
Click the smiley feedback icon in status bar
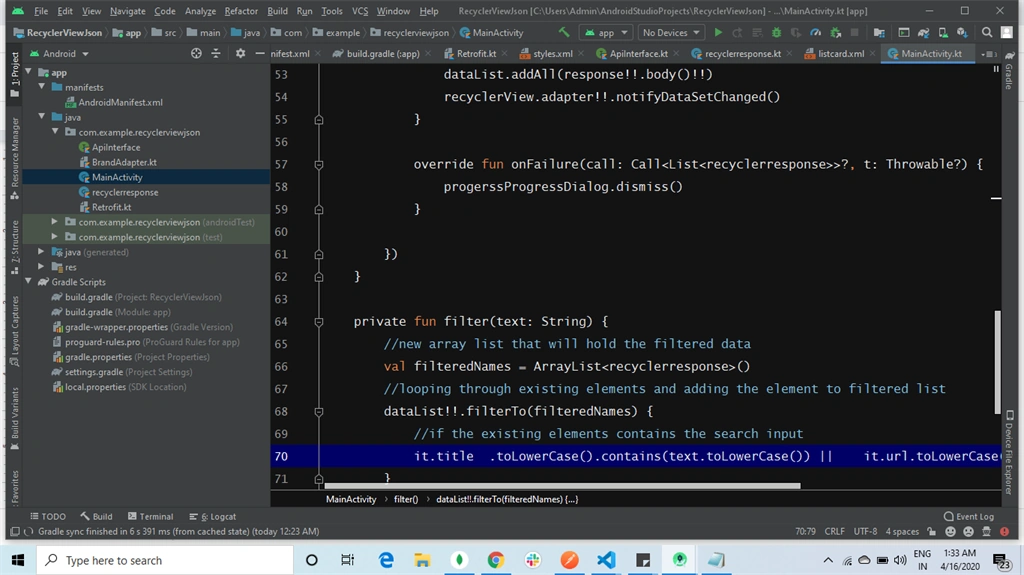pyautogui.click(x=951, y=531)
